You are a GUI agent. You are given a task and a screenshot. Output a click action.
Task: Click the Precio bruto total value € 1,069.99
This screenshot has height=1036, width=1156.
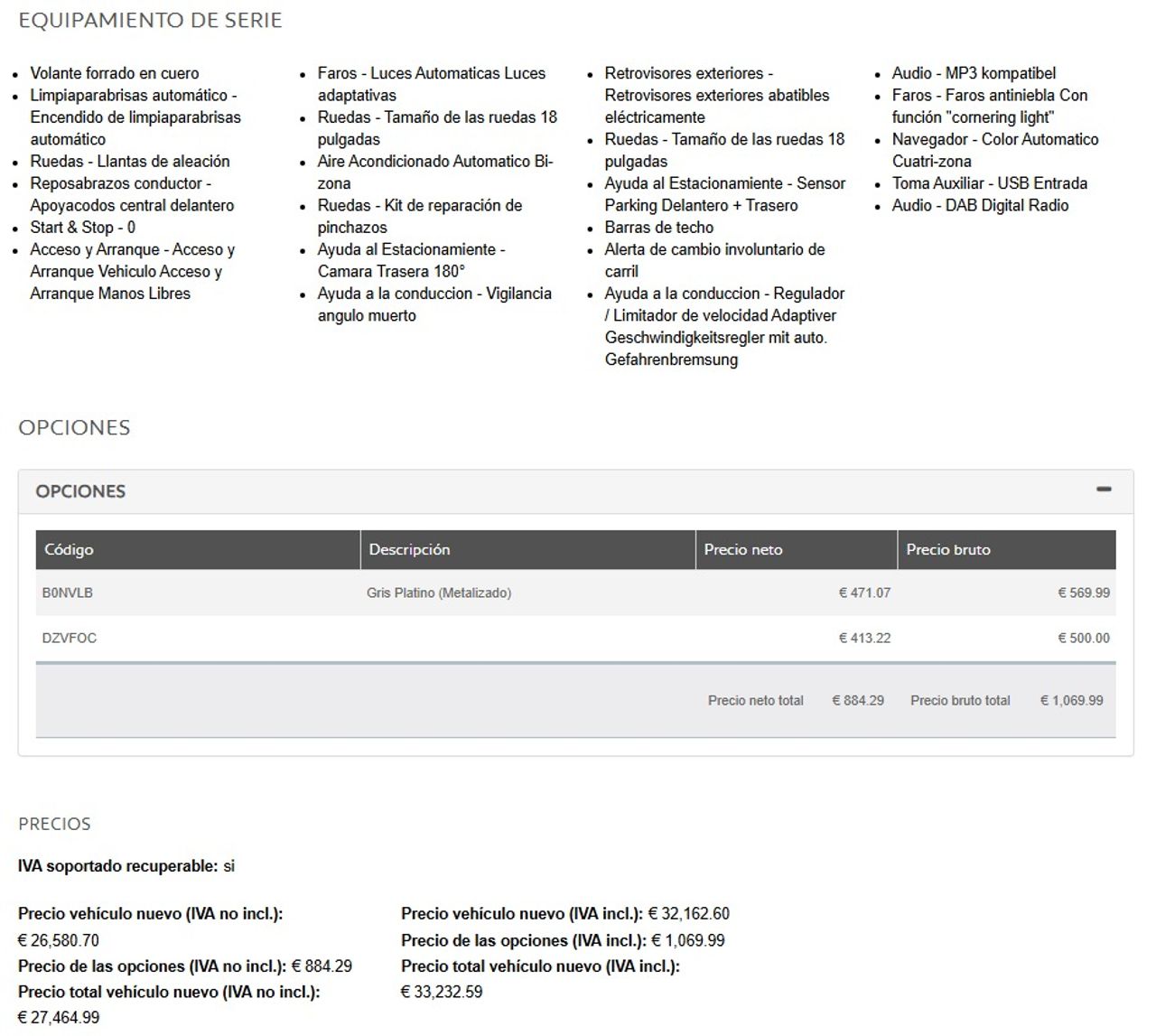tap(1071, 700)
